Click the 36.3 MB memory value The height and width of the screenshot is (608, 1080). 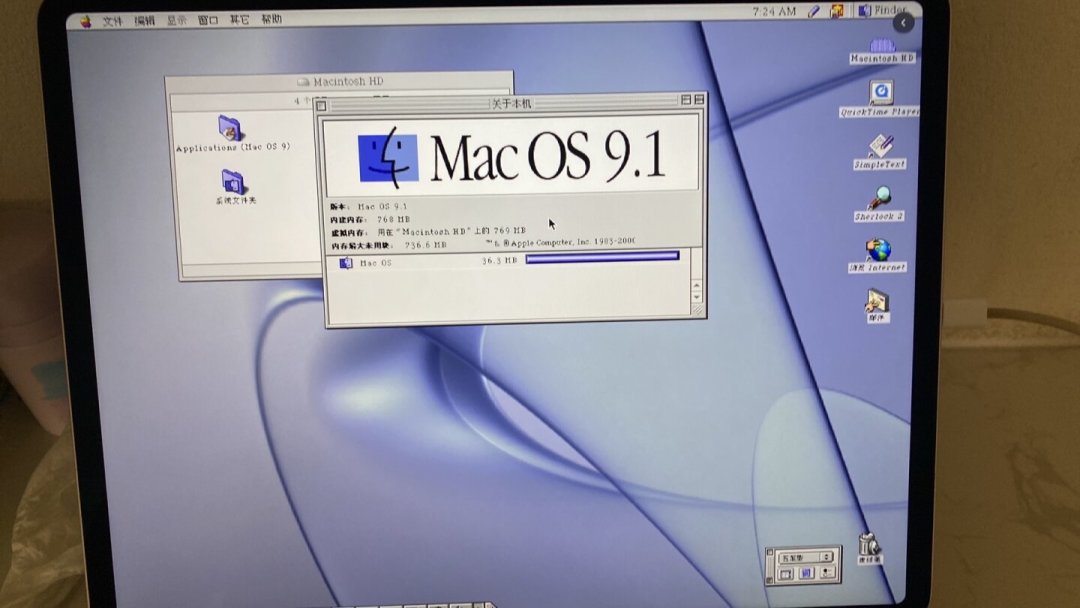click(499, 260)
